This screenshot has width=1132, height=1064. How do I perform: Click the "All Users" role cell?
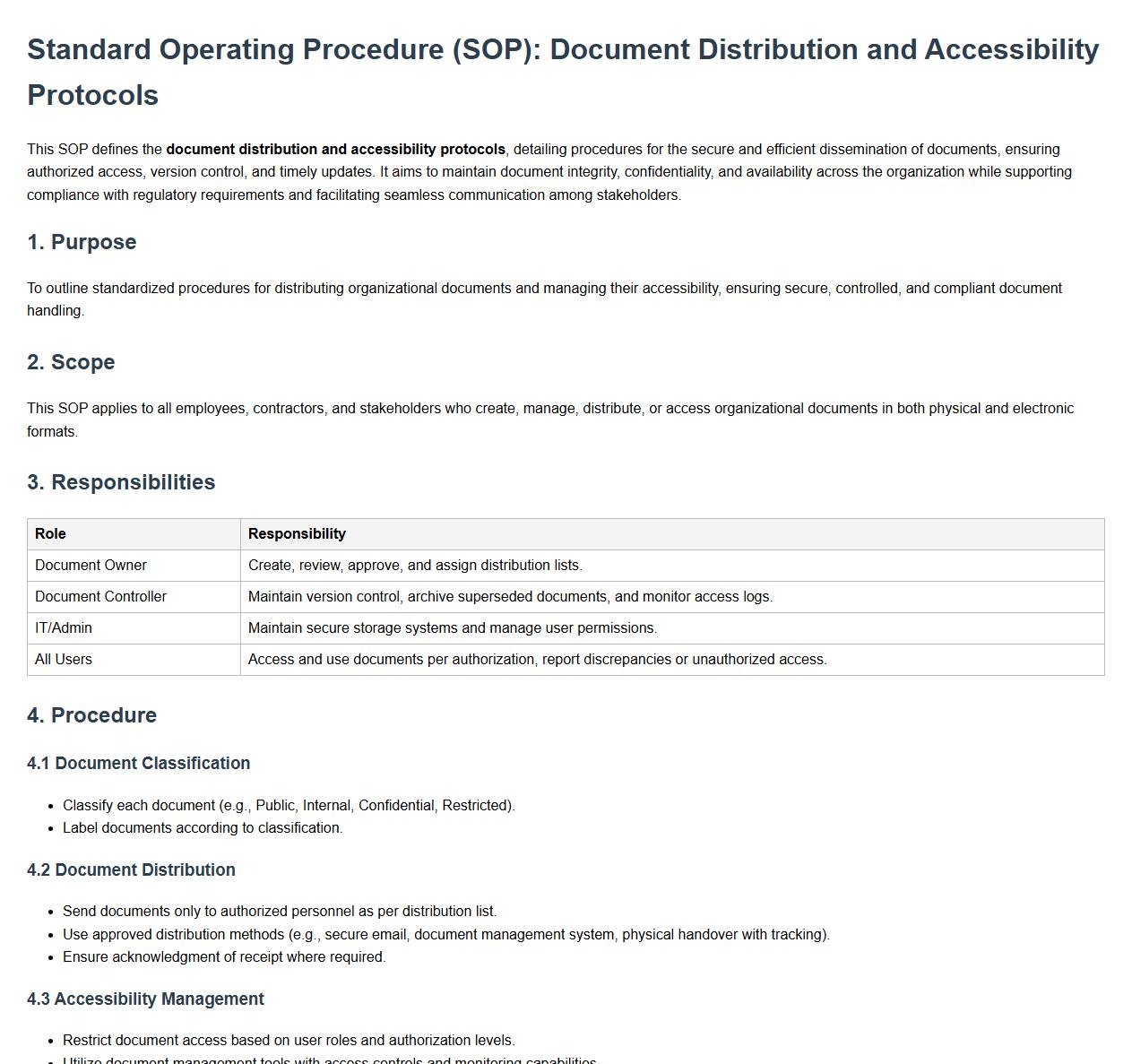pyautogui.click(x=64, y=659)
